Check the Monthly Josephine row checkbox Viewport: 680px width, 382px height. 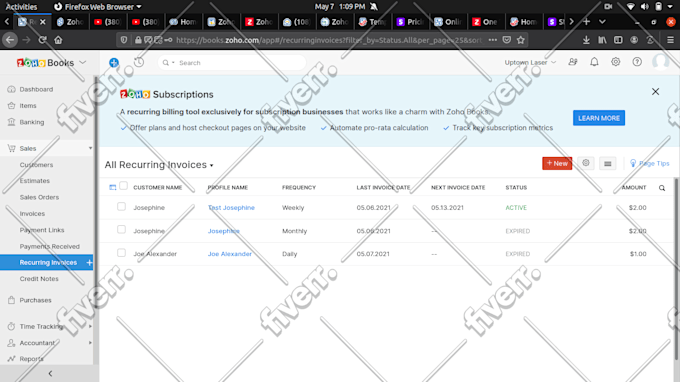point(121,229)
